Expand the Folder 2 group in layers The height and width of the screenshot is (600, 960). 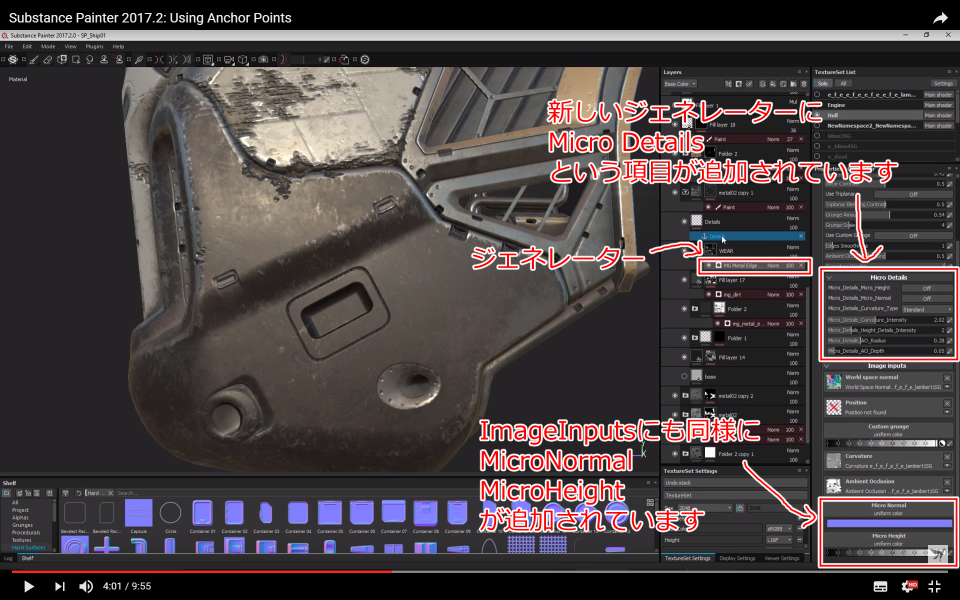click(694, 309)
